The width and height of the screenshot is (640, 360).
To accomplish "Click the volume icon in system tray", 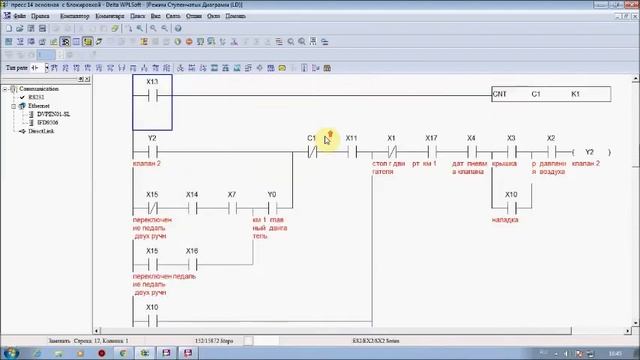I will [x=567, y=353].
